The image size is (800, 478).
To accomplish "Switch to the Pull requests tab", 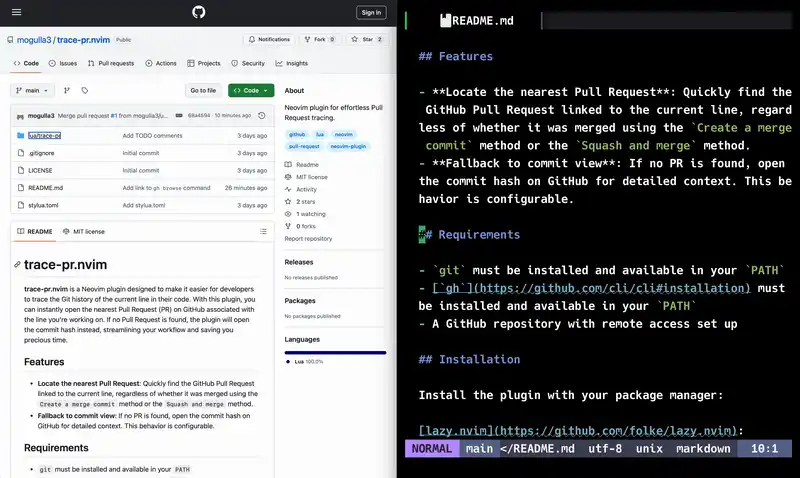I will click(x=111, y=63).
